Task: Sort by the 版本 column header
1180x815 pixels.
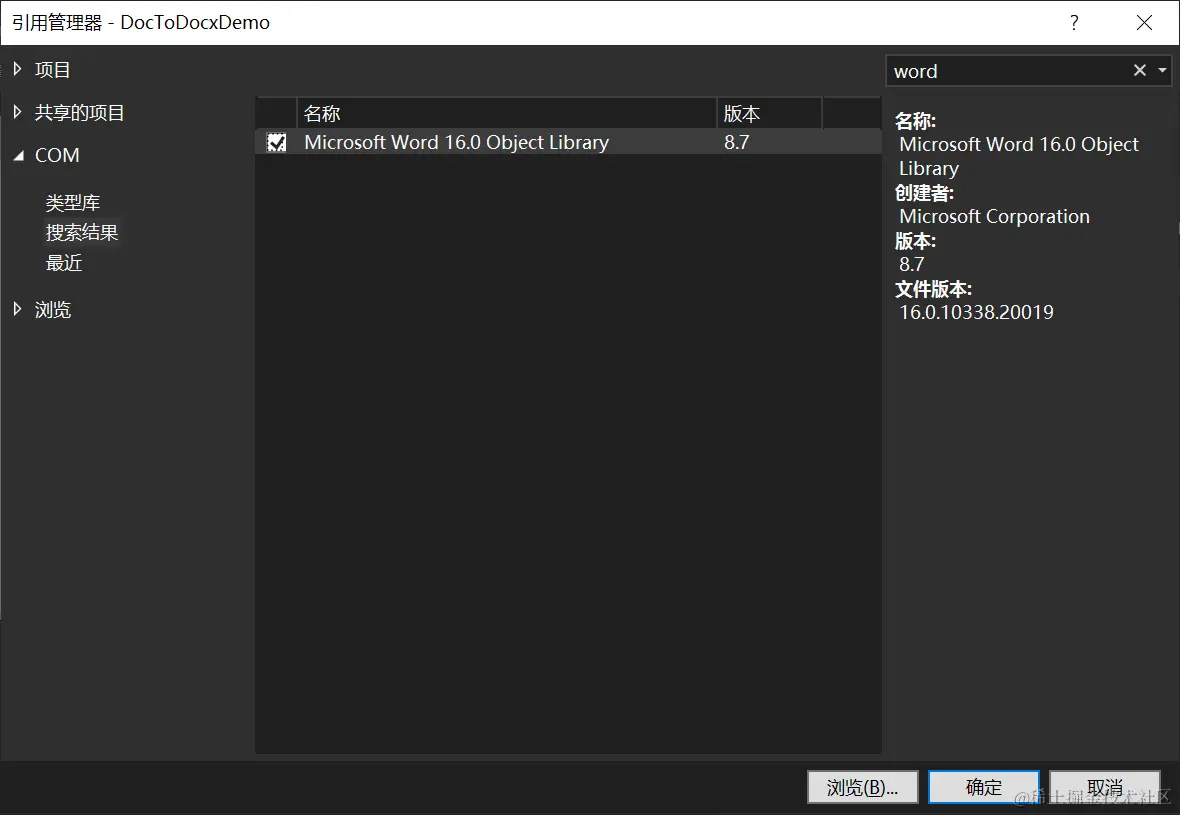Action: coord(769,114)
